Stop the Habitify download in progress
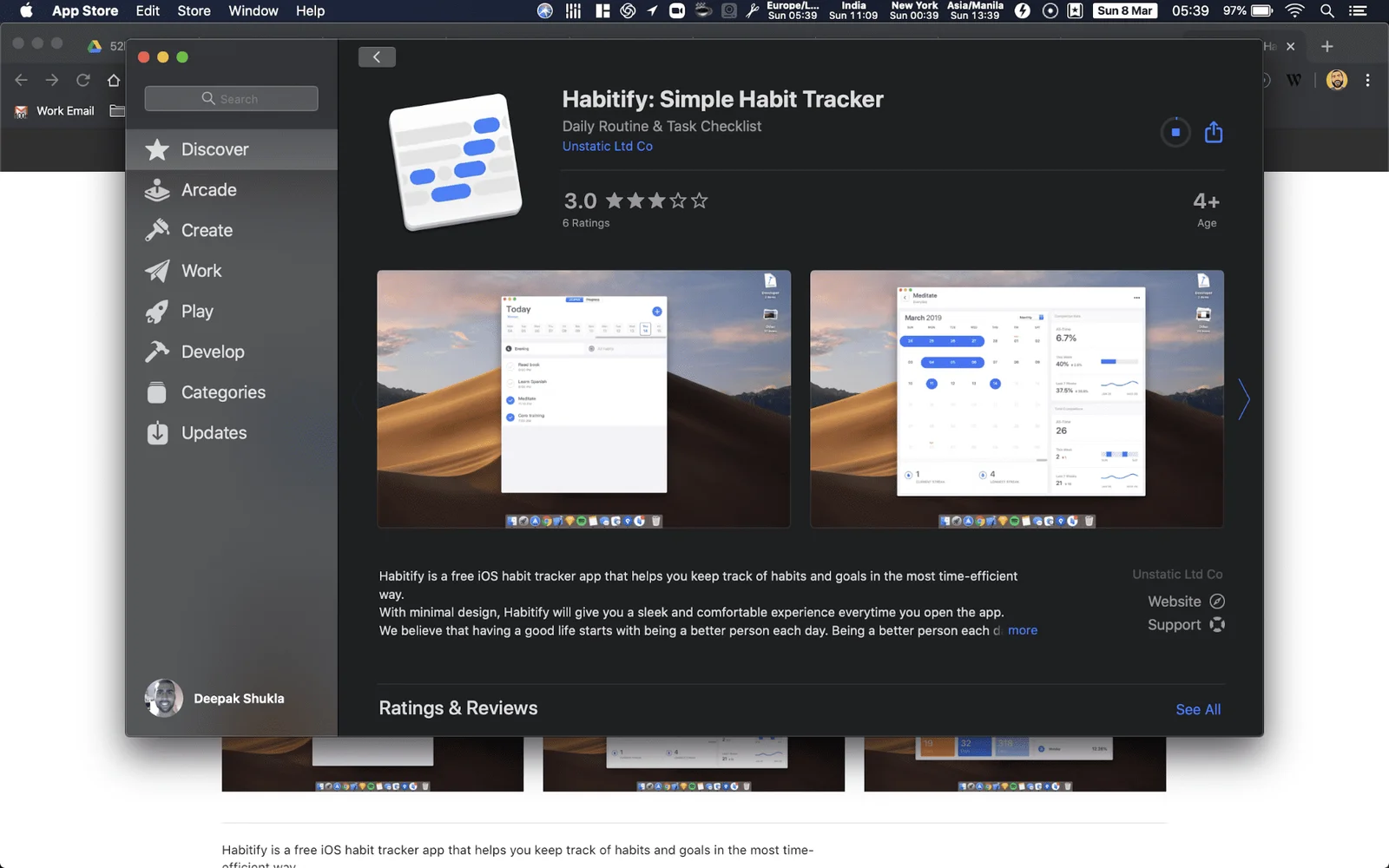Screen dimensions: 1389x868 click(x=1175, y=132)
